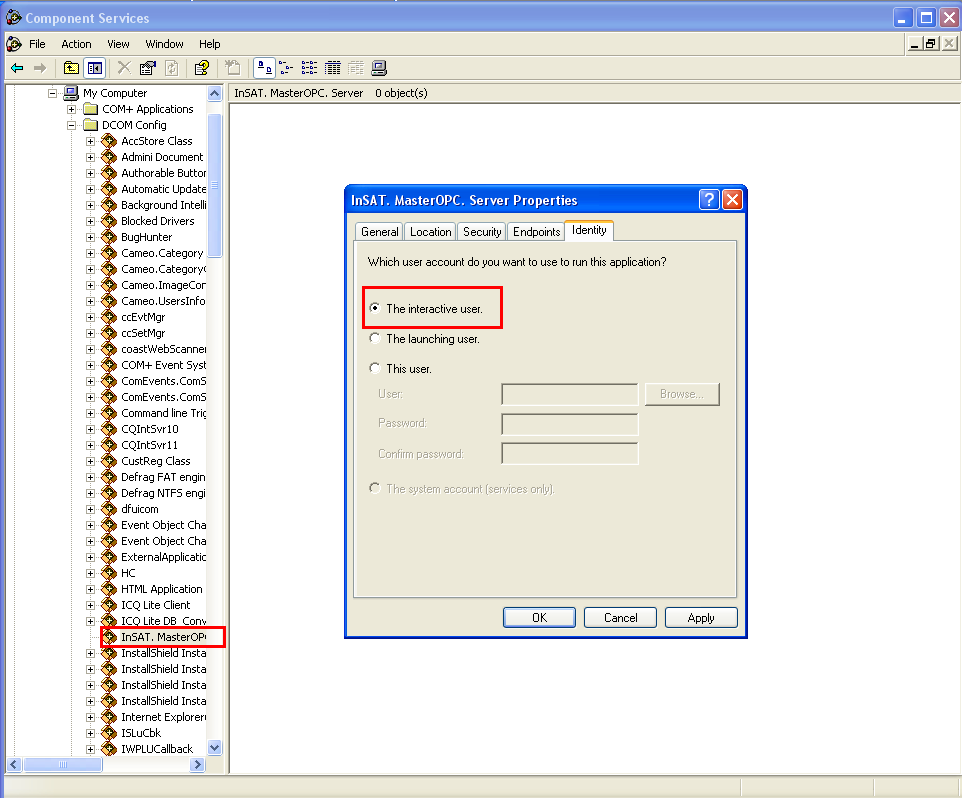Click the tree scroll down arrow
This screenshot has height=798, width=962.
pos(214,748)
